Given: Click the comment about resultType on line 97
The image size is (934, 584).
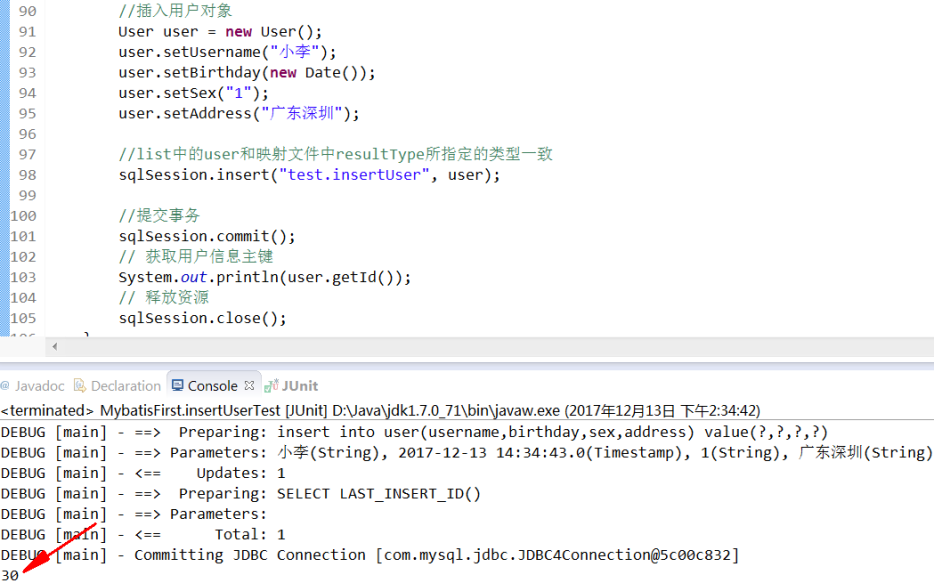Looking at the screenshot, I should click(335, 154).
